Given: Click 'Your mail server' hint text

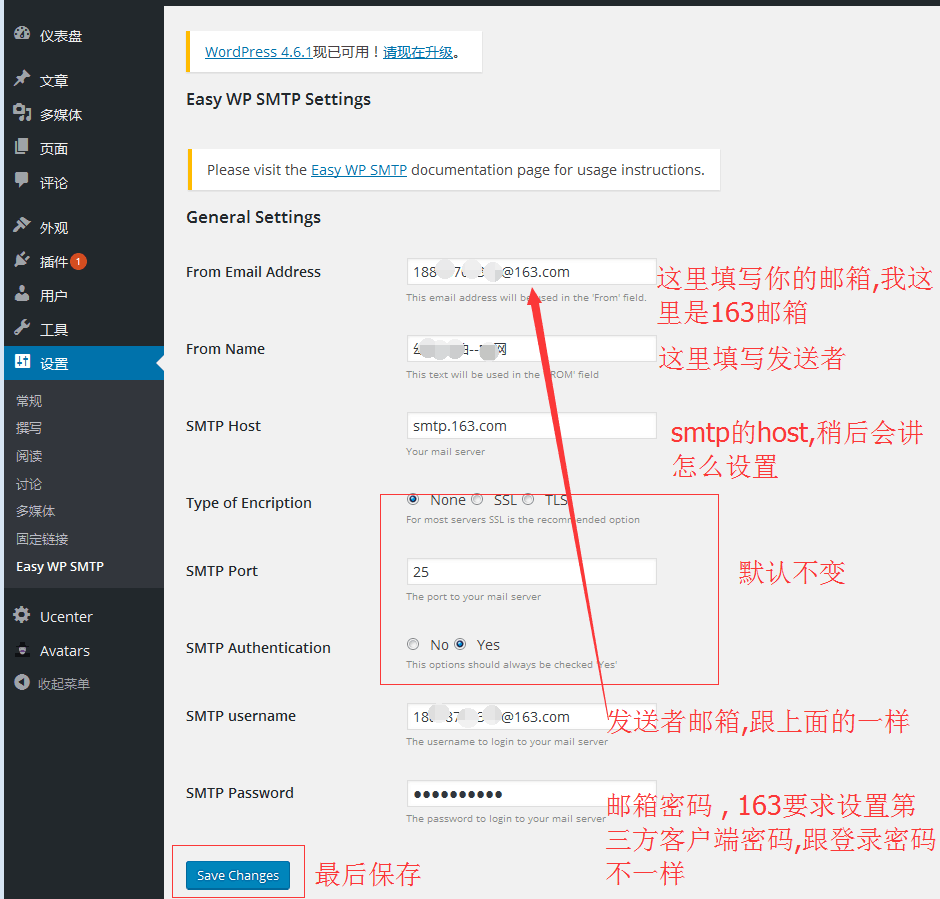Looking at the screenshot, I should (x=445, y=452).
